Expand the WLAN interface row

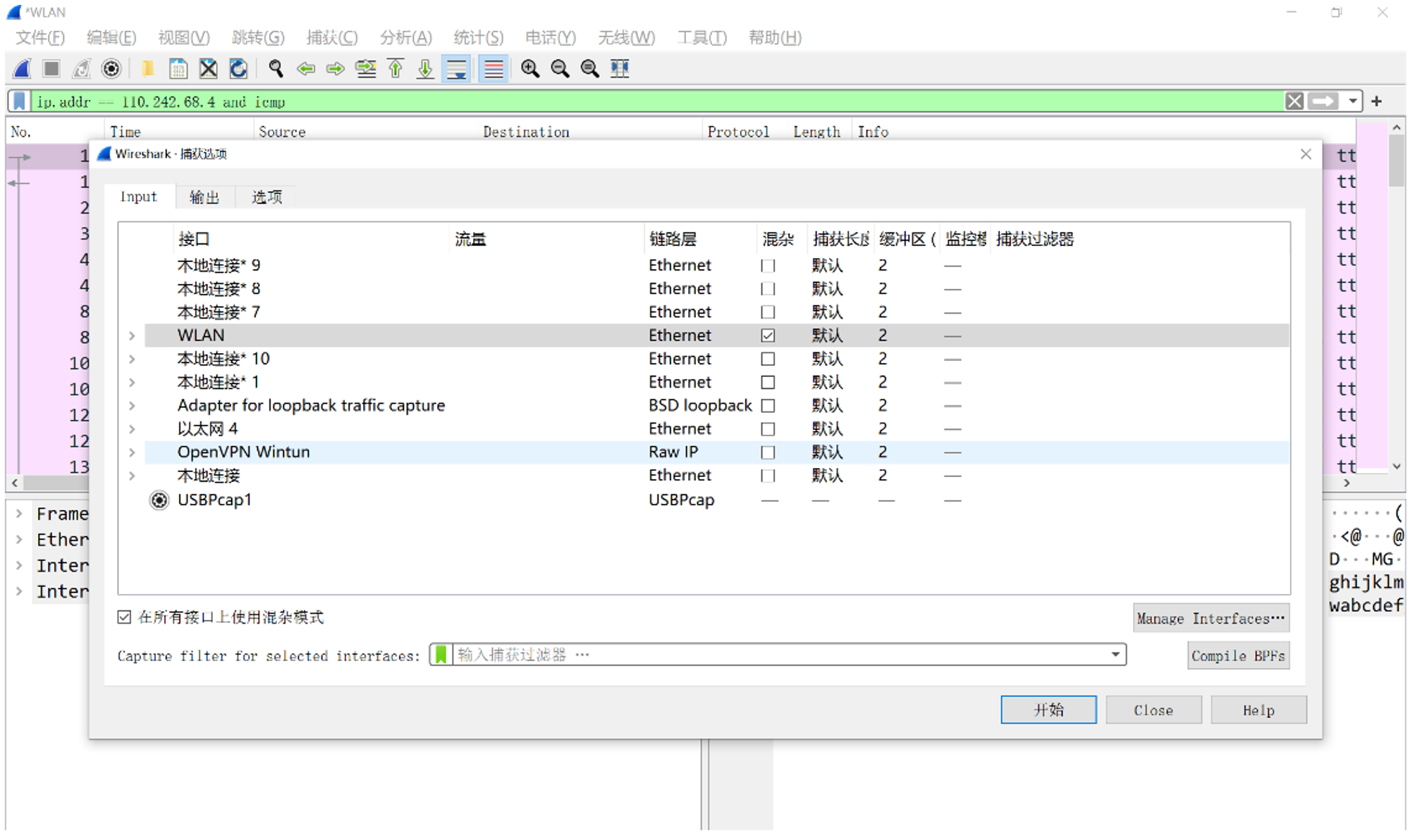[x=132, y=336]
